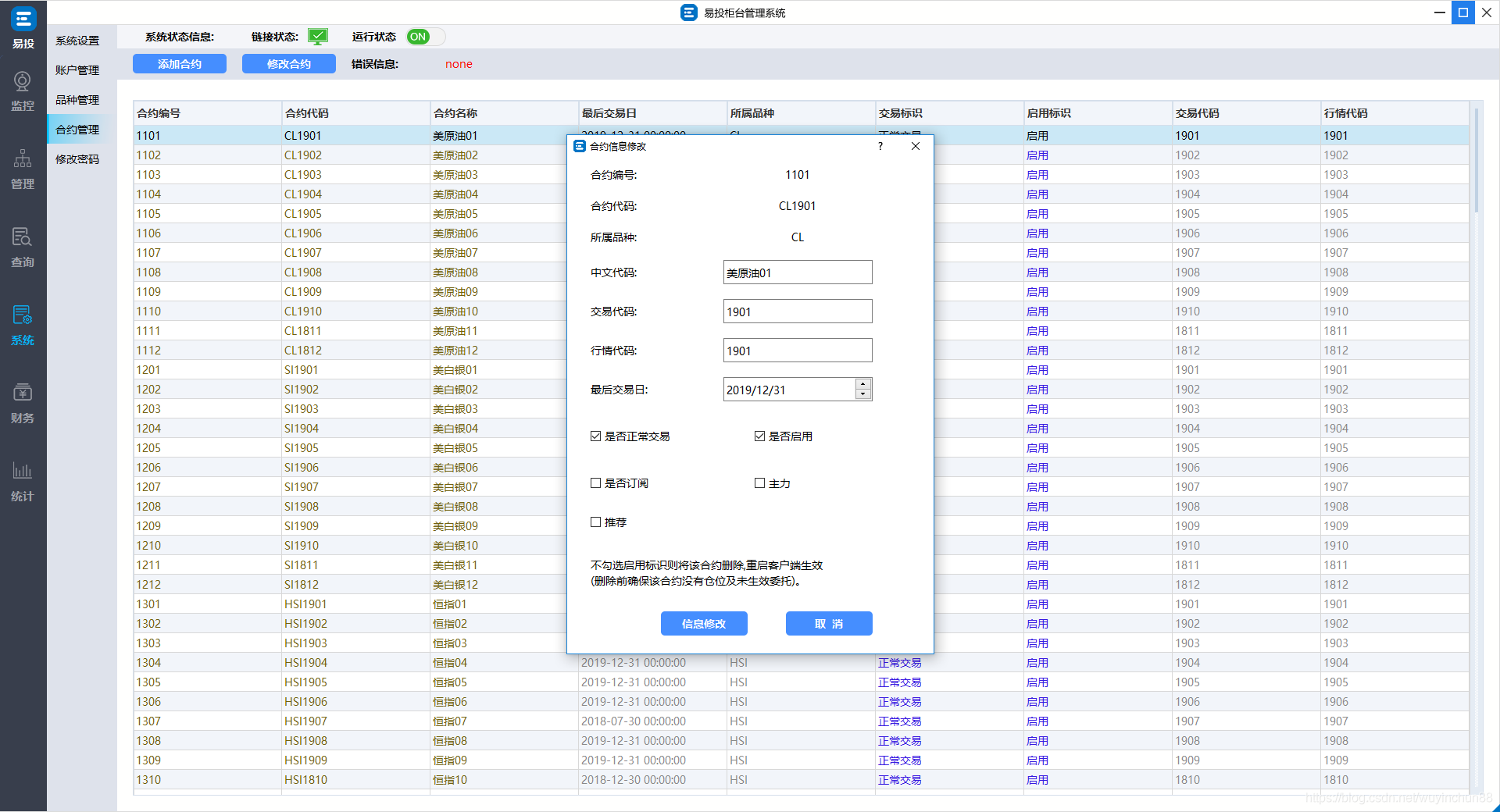Click 正常交易 in the 1304 row
The width and height of the screenshot is (1500, 812).
tap(900, 663)
